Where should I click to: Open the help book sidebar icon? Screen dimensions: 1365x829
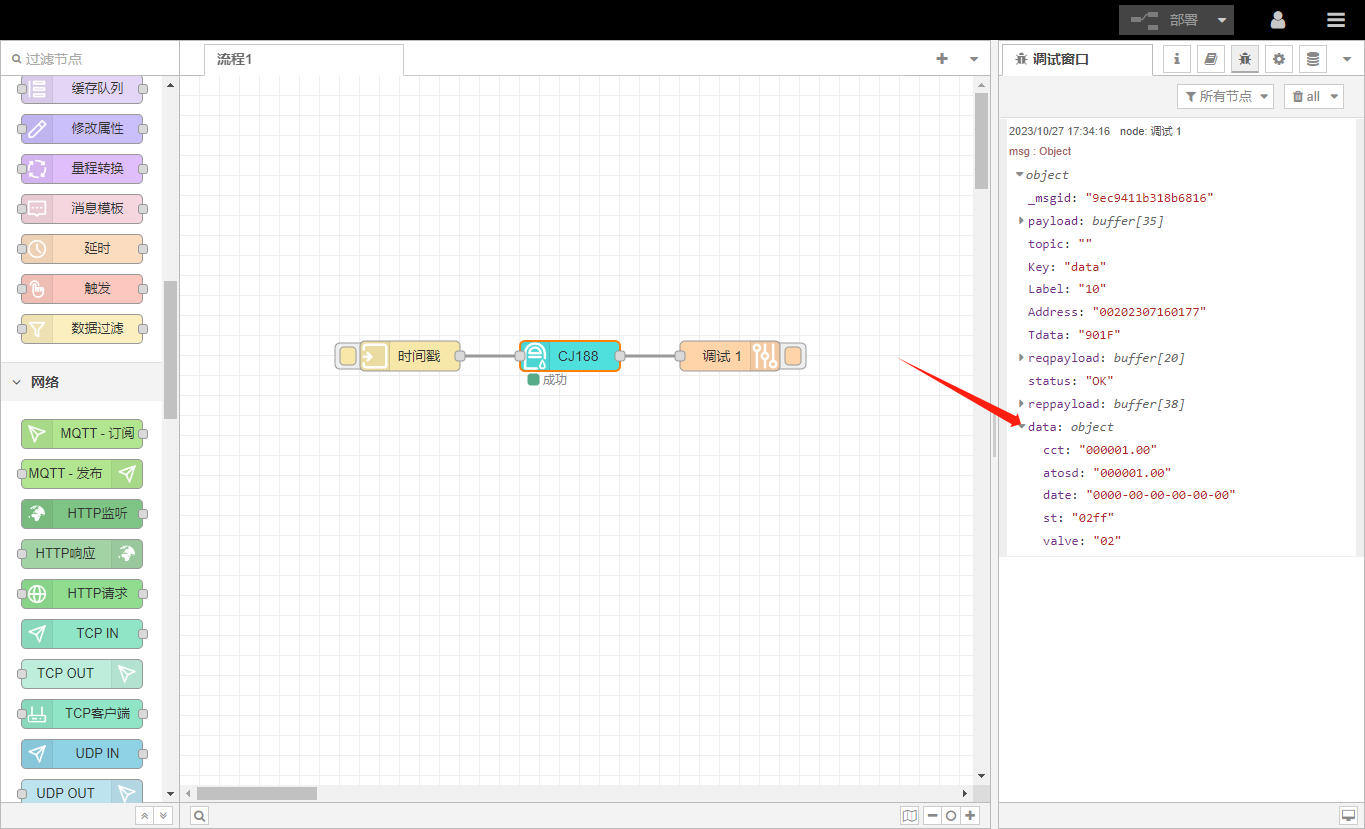click(x=1211, y=59)
